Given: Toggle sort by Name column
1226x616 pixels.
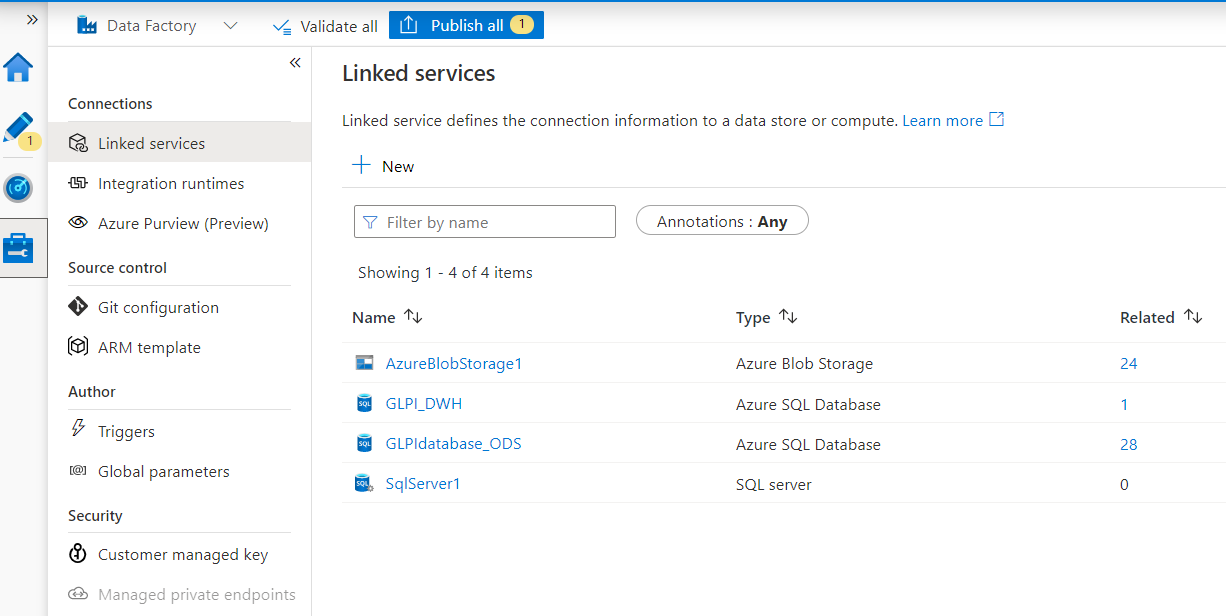Looking at the screenshot, I should (x=411, y=316).
